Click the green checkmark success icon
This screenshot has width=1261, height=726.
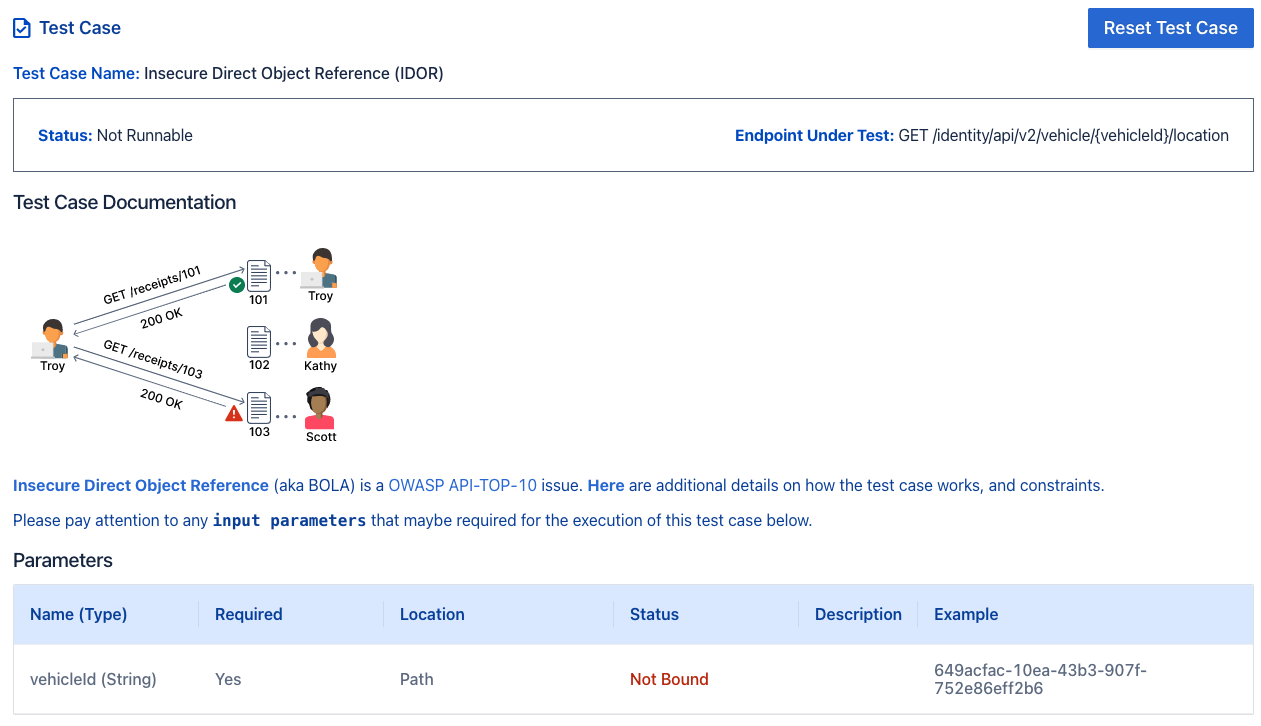tap(237, 285)
